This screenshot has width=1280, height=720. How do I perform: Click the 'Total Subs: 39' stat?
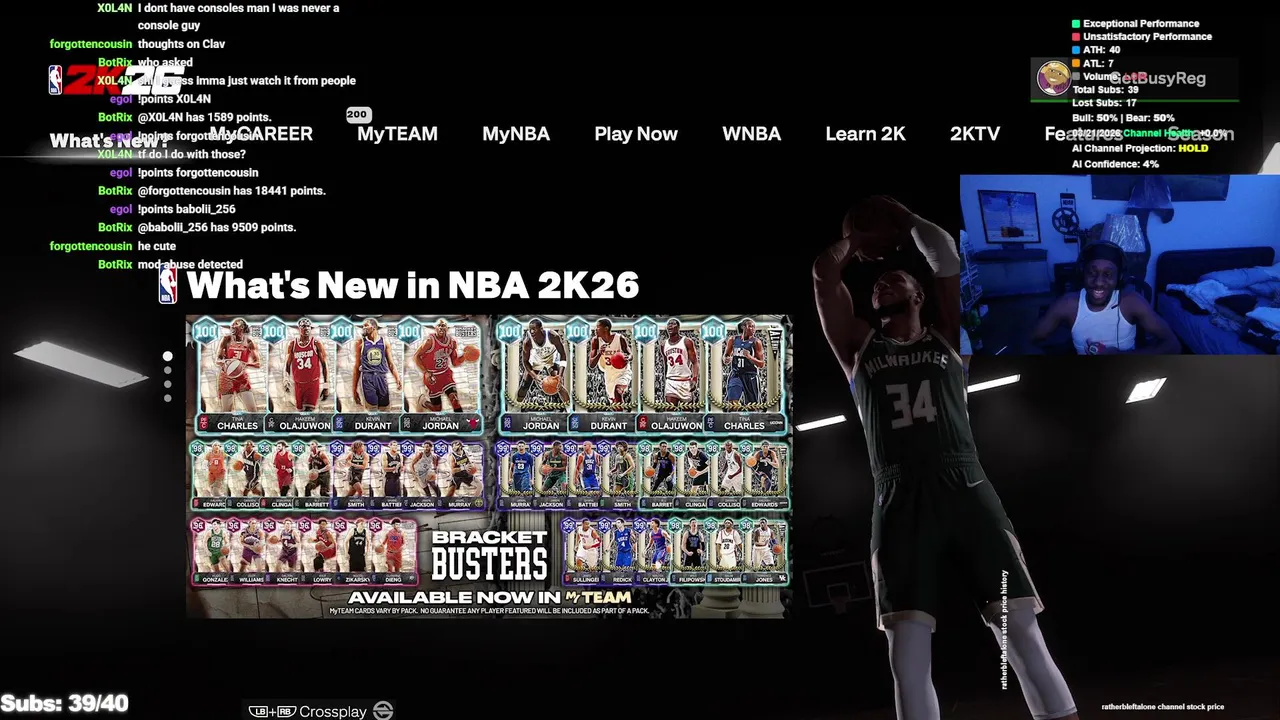click(1105, 89)
